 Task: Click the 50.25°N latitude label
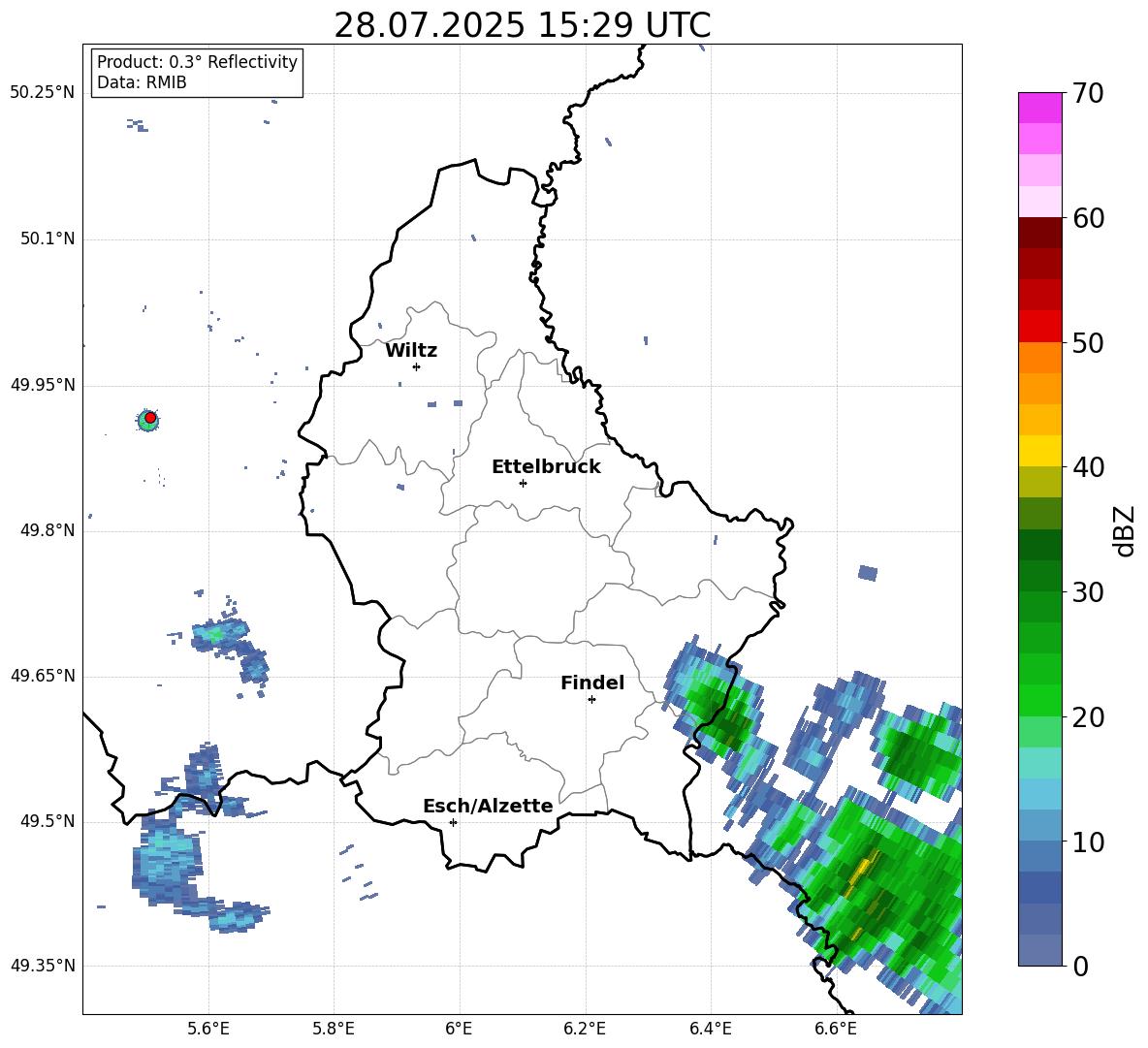click(43, 93)
